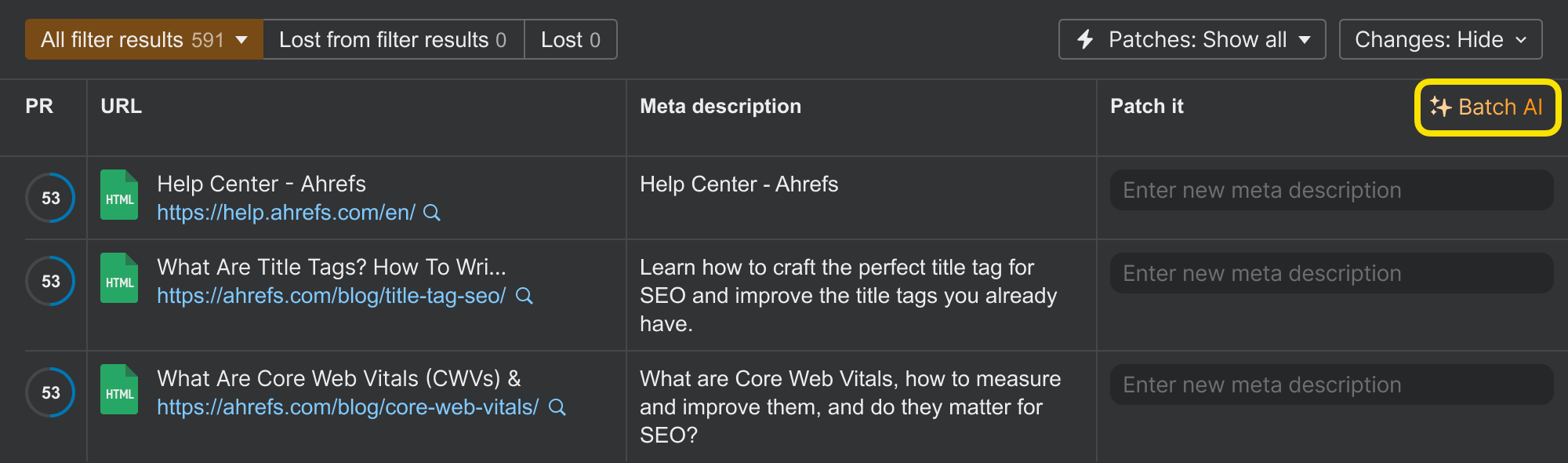Image resolution: width=1568 pixels, height=463 pixels.
Task: Expand the Patches: Show all dropdown
Action: [1304, 39]
